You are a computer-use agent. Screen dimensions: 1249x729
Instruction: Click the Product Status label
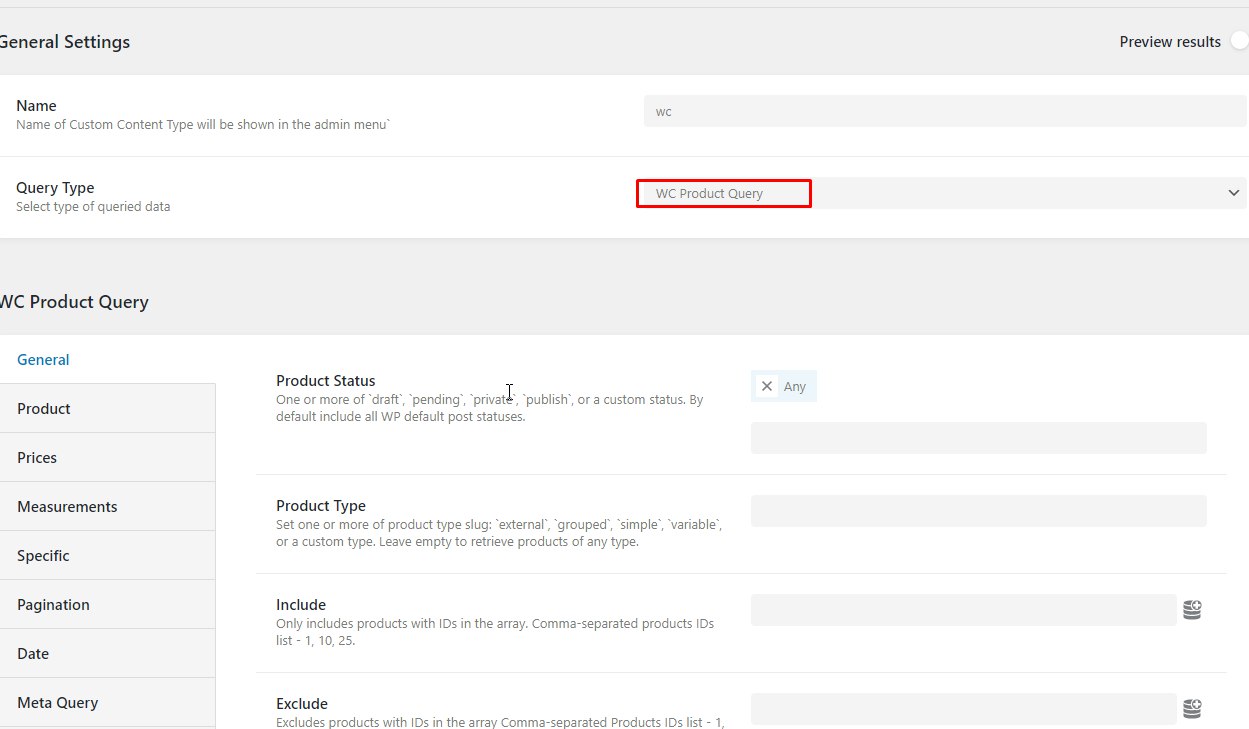coord(326,381)
